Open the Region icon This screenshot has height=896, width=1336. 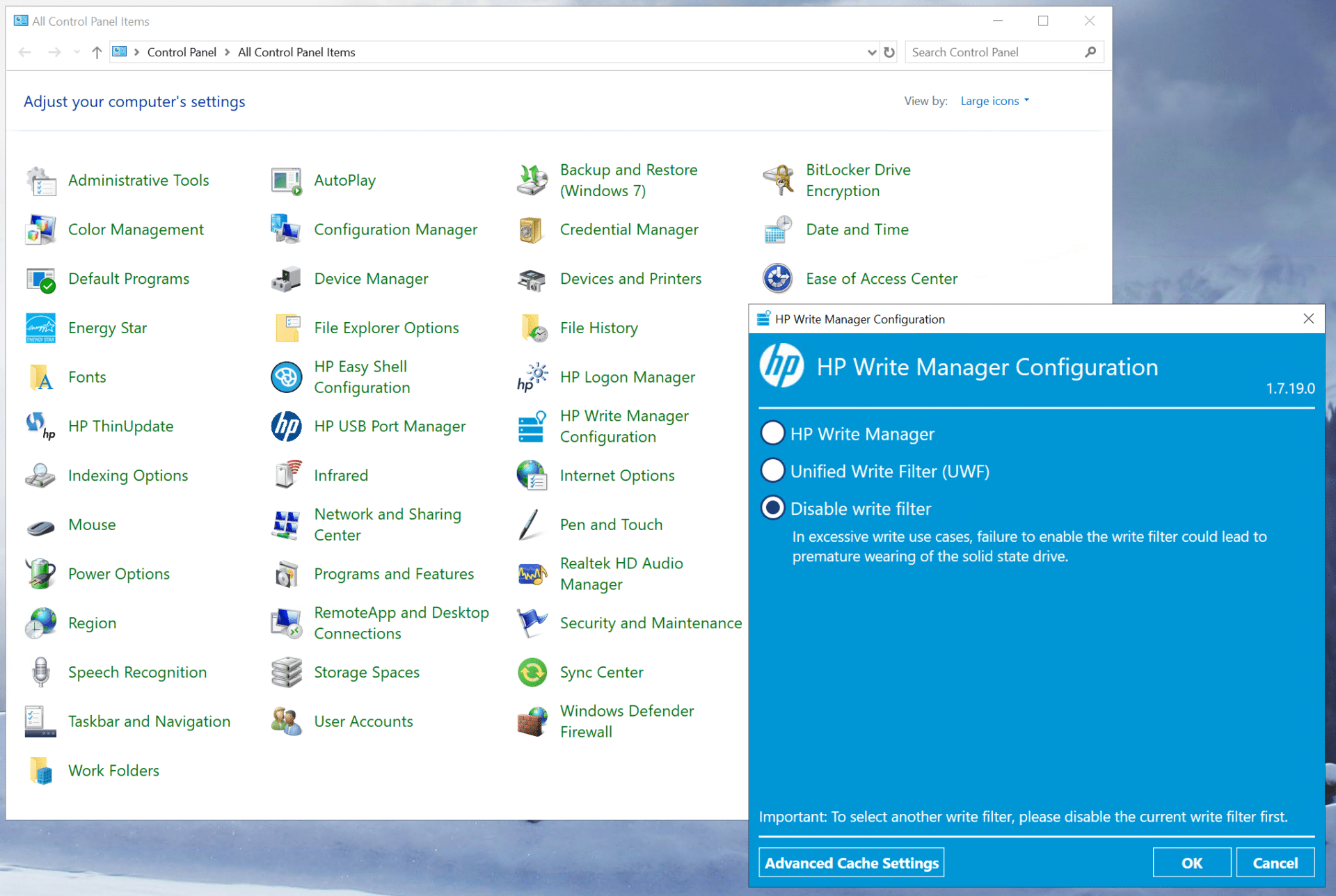coord(41,624)
